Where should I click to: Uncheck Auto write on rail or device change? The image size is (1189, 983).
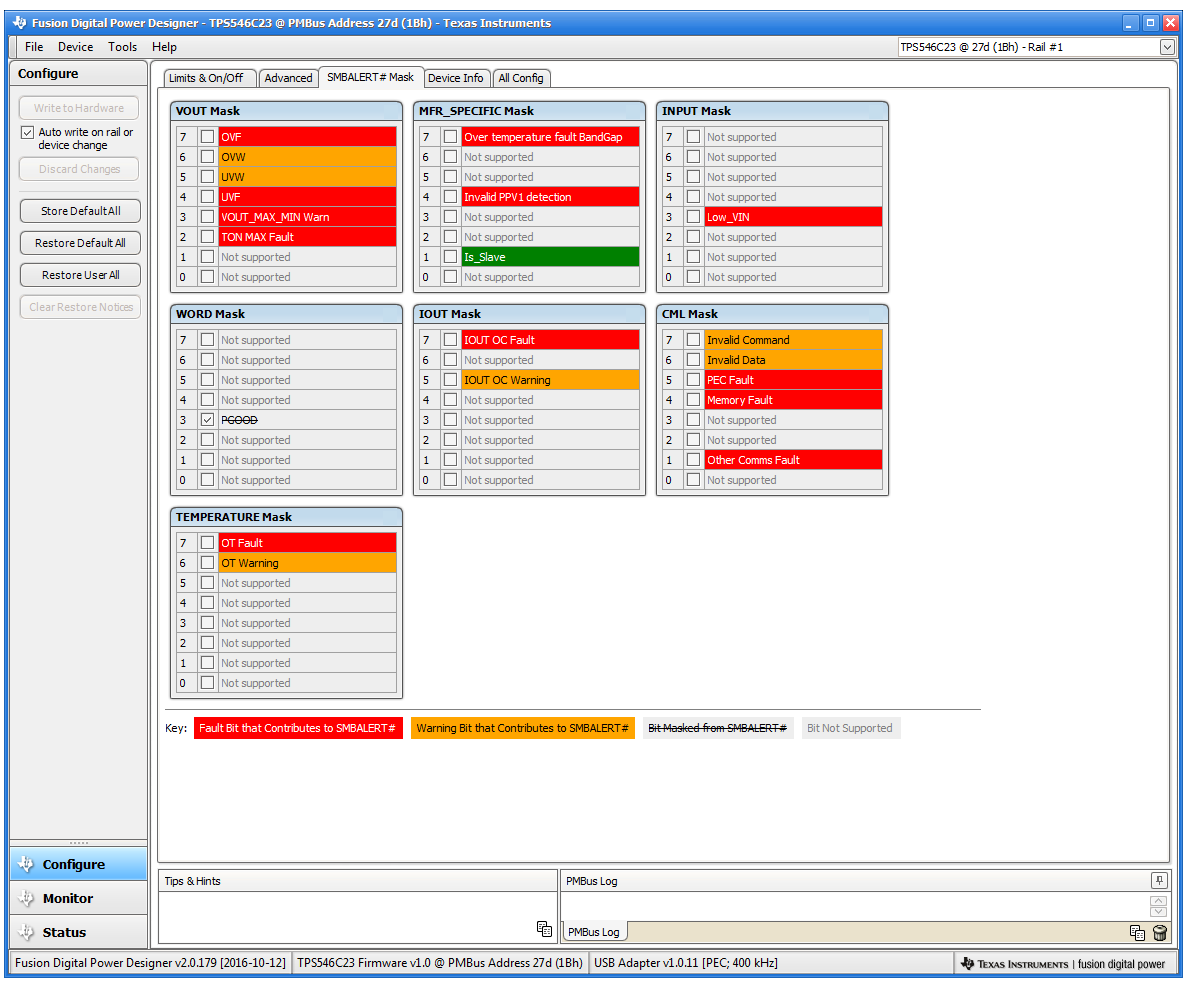(x=26, y=132)
